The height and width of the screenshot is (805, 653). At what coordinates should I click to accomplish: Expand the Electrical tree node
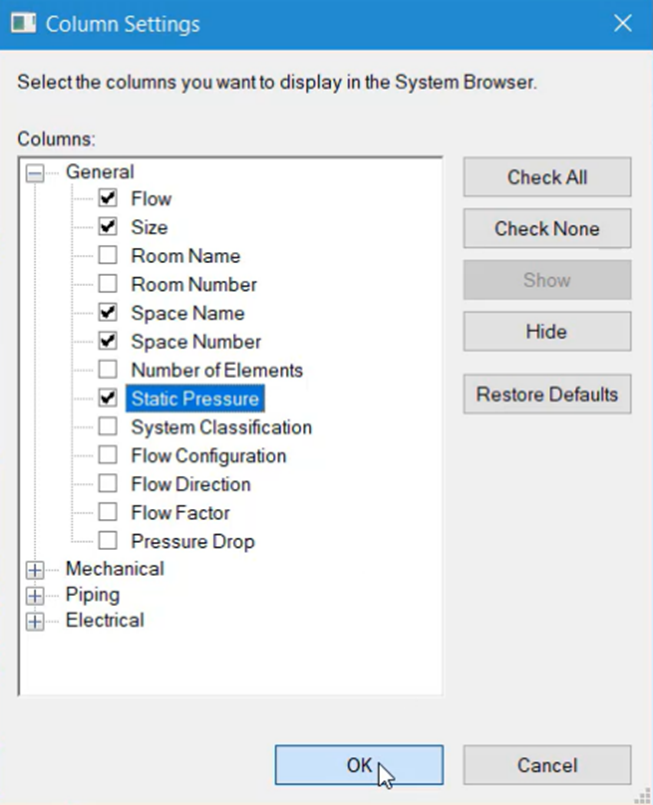35,622
